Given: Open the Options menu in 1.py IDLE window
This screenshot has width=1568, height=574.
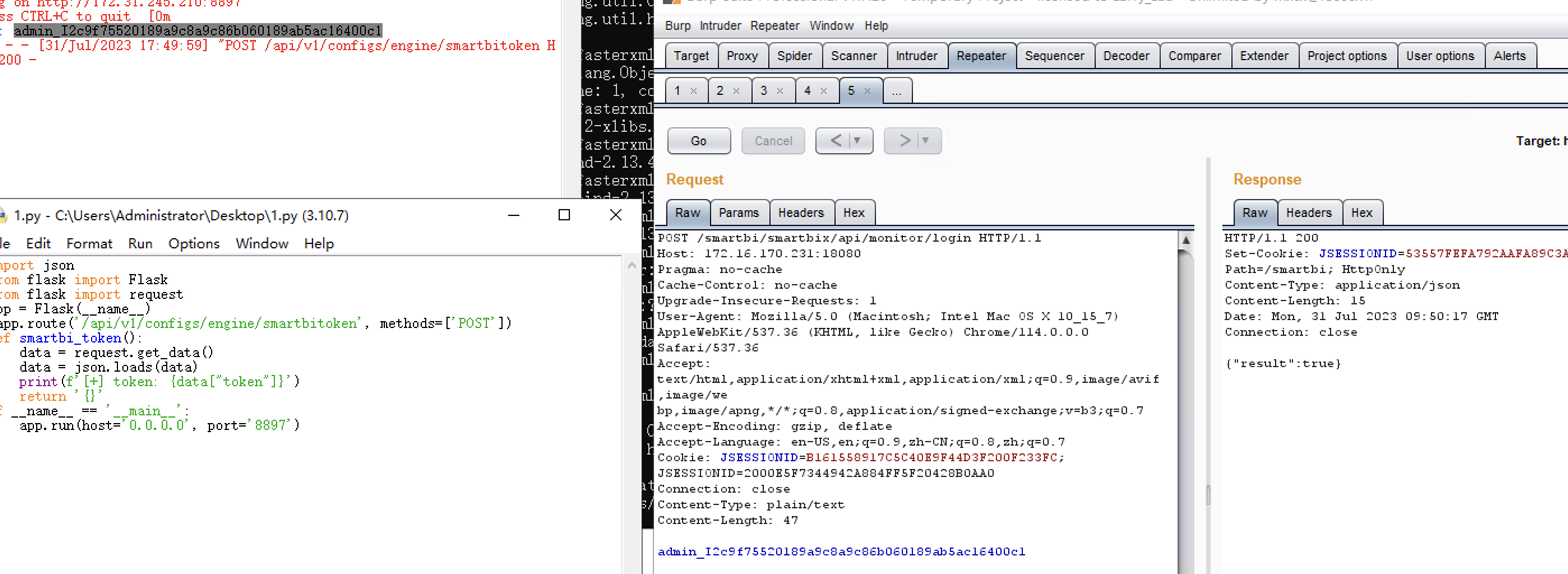Looking at the screenshot, I should pos(193,243).
